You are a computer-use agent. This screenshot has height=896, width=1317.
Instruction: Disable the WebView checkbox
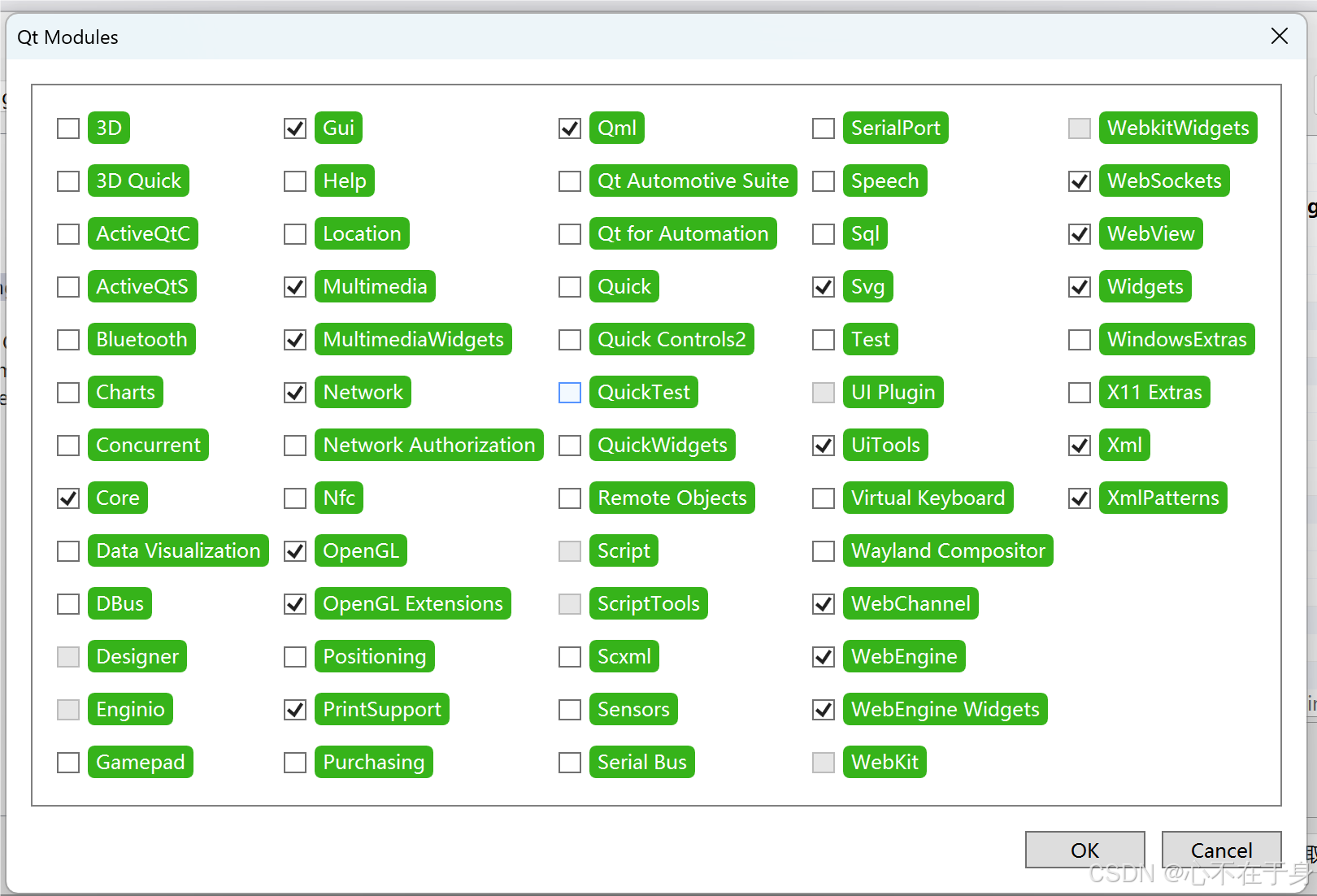coord(1080,234)
